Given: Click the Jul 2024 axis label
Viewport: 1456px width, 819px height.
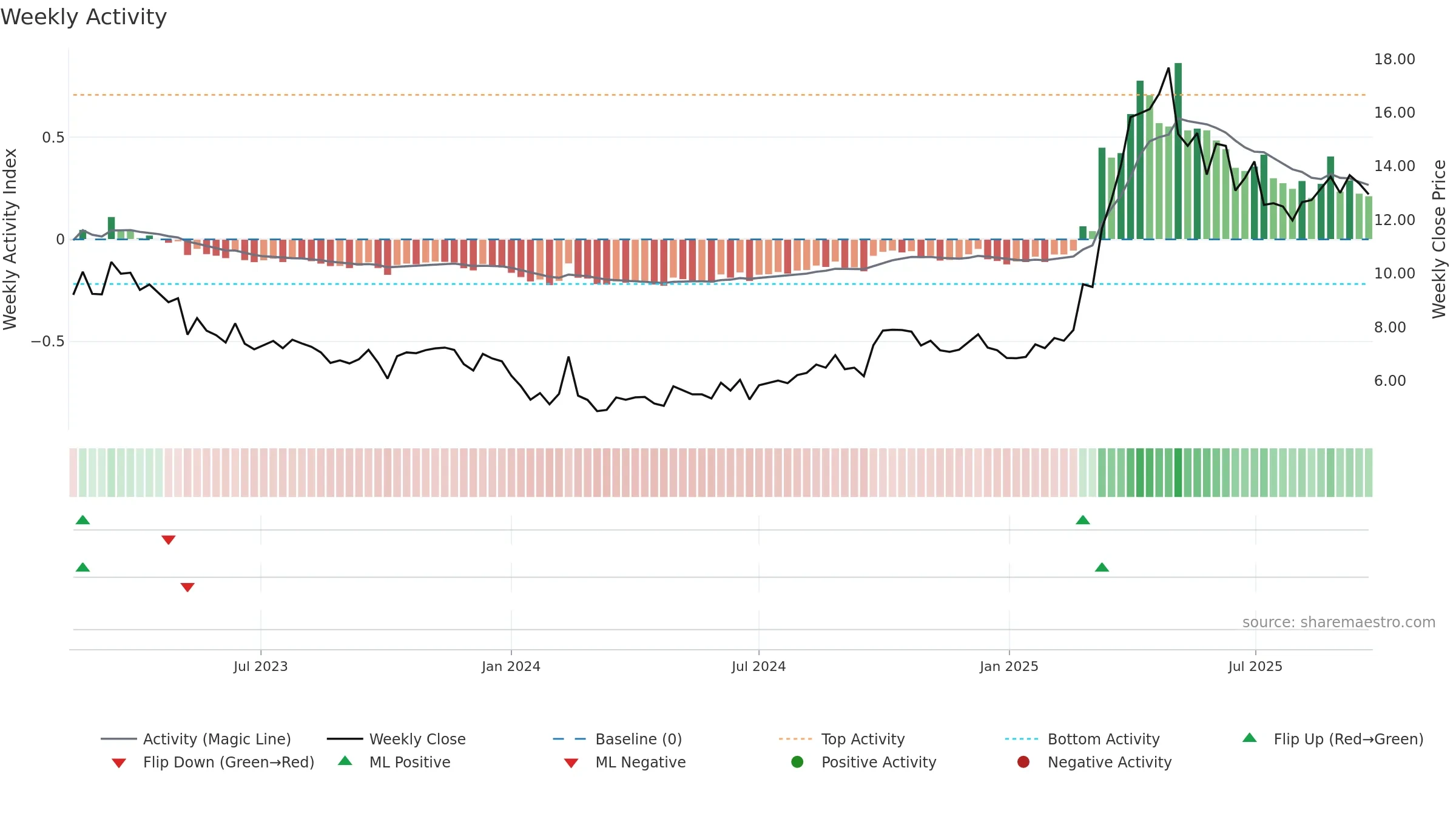Looking at the screenshot, I should (759, 666).
